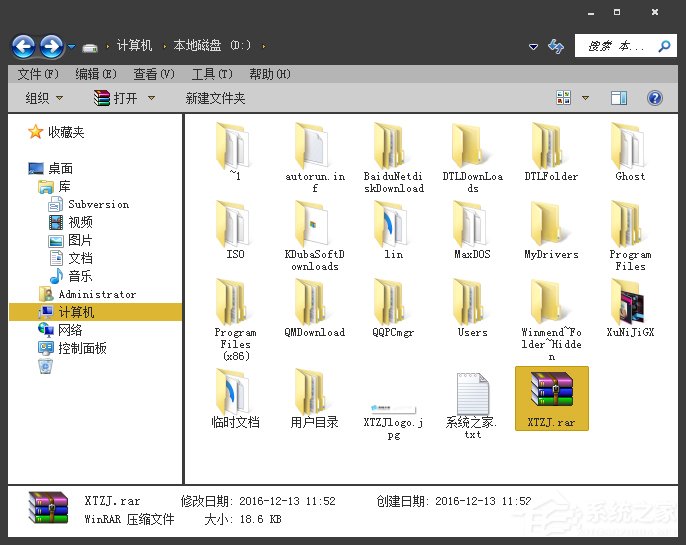Expand the arrow after 本地磁盘 (D:)
This screenshot has width=686, height=545.
click(263, 46)
